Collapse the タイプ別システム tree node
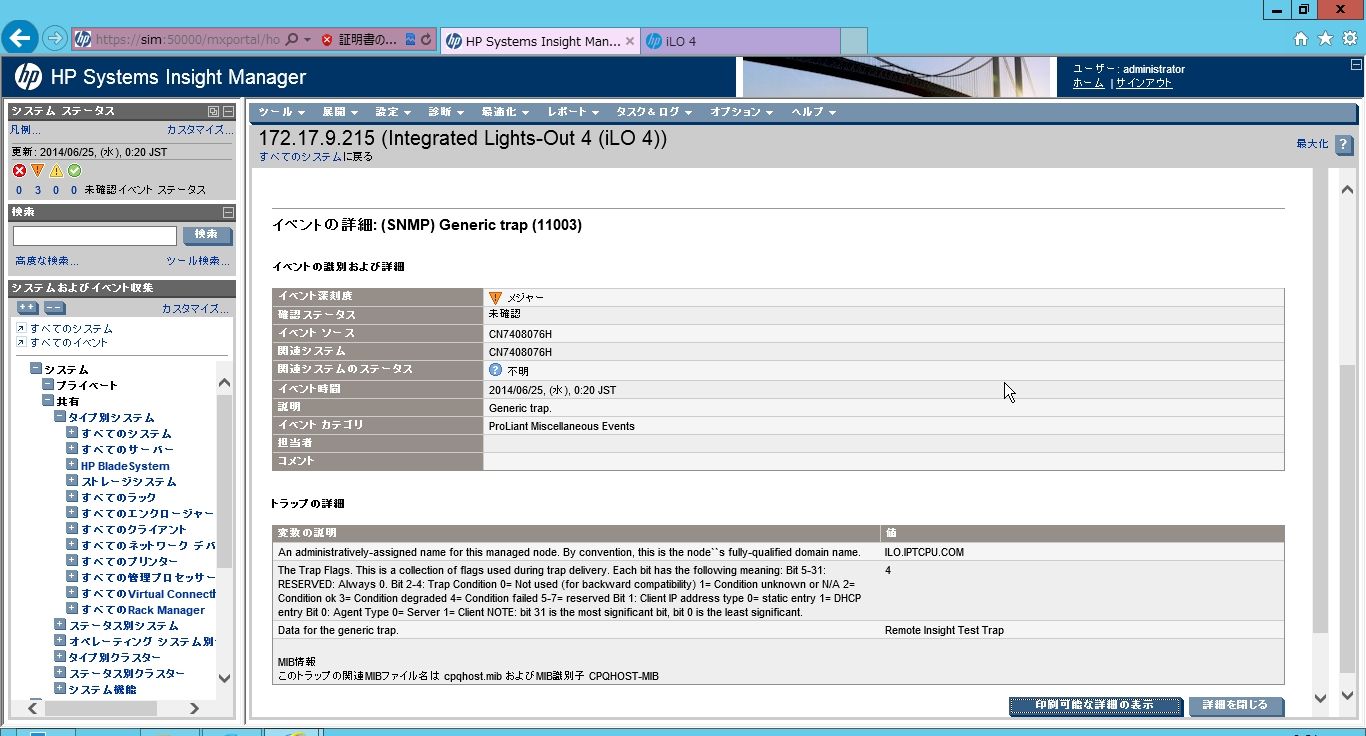Viewport: 1366px width, 736px height. point(60,417)
